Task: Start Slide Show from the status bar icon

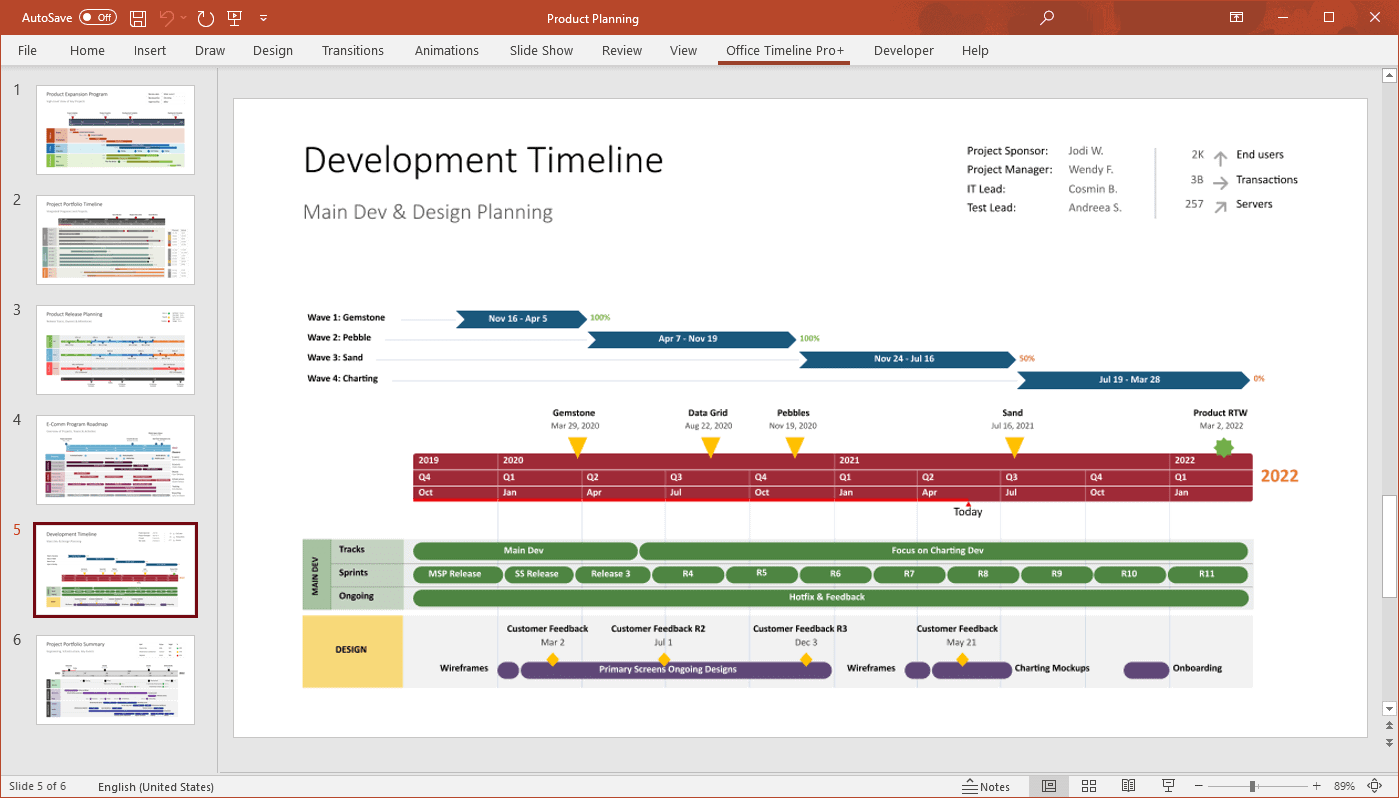Action: click(x=1168, y=786)
